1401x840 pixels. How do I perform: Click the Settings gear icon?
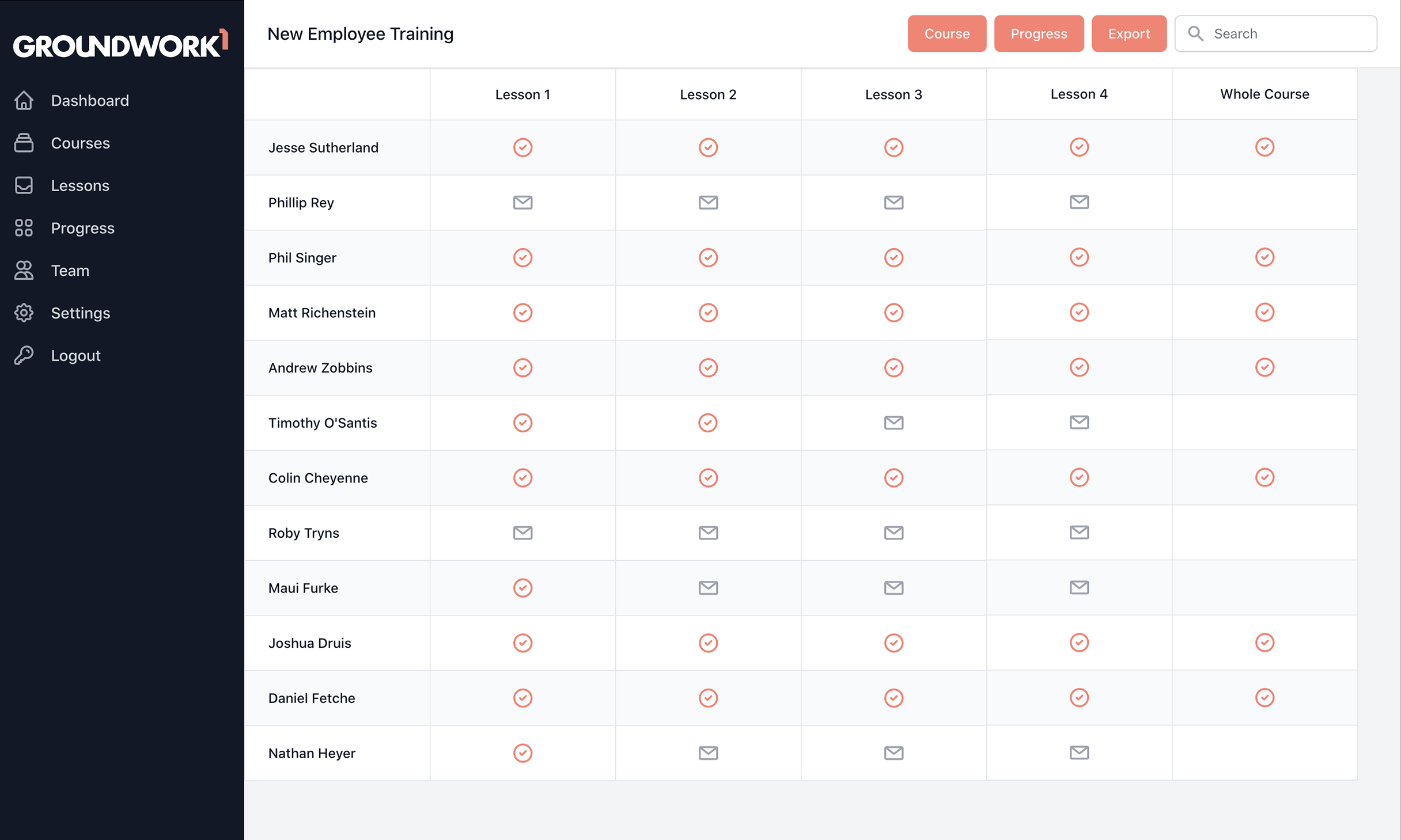pos(24,313)
